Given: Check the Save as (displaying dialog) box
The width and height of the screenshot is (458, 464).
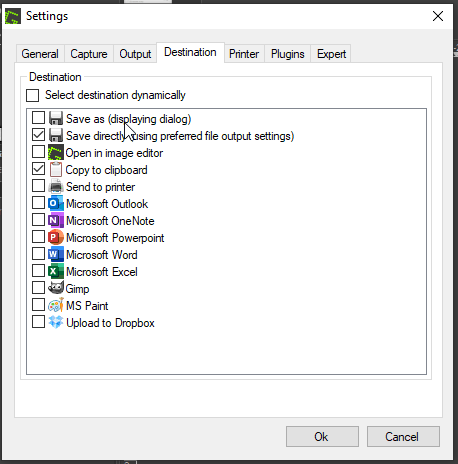Looking at the screenshot, I should (x=38, y=118).
